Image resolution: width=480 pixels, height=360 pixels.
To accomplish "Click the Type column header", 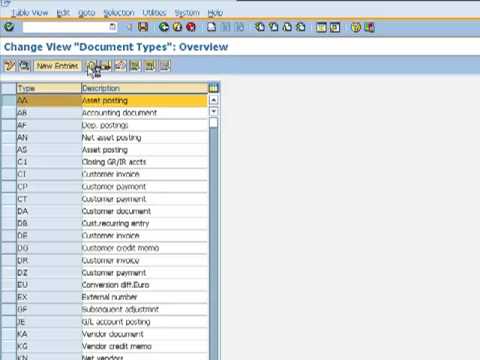I will tap(49, 88).
